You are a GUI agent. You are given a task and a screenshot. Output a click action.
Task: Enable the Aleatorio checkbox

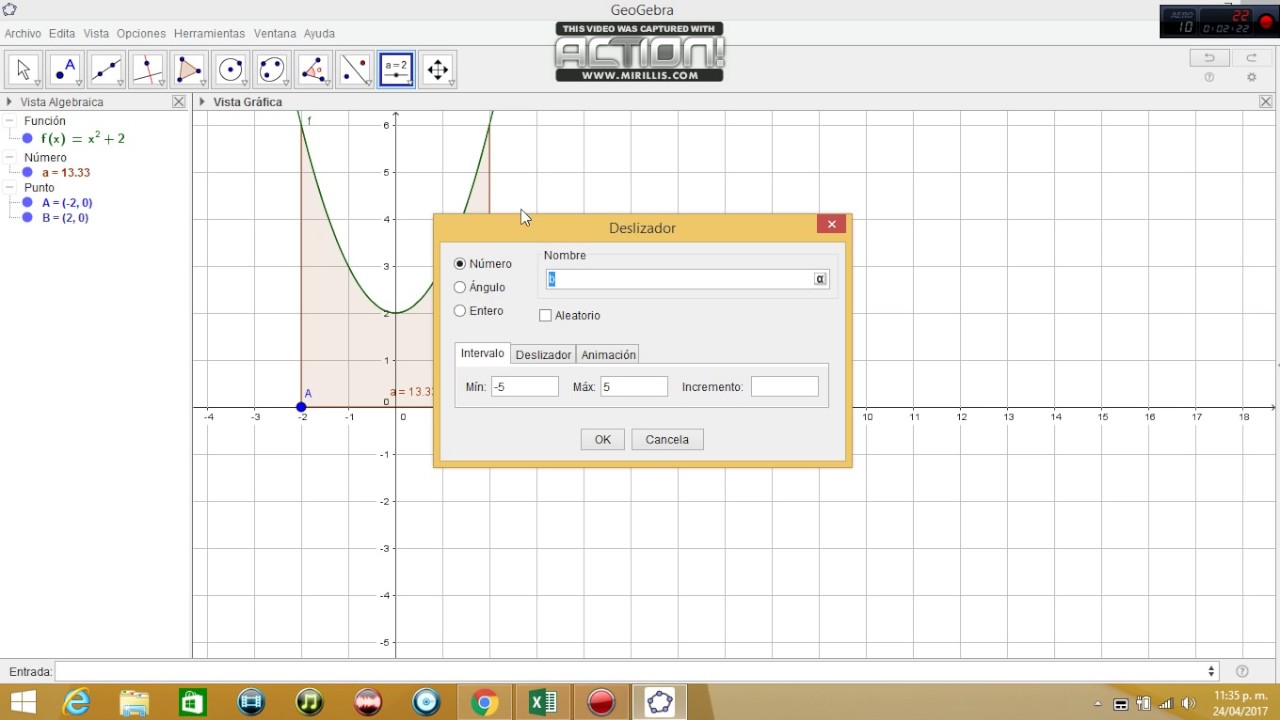click(x=545, y=315)
